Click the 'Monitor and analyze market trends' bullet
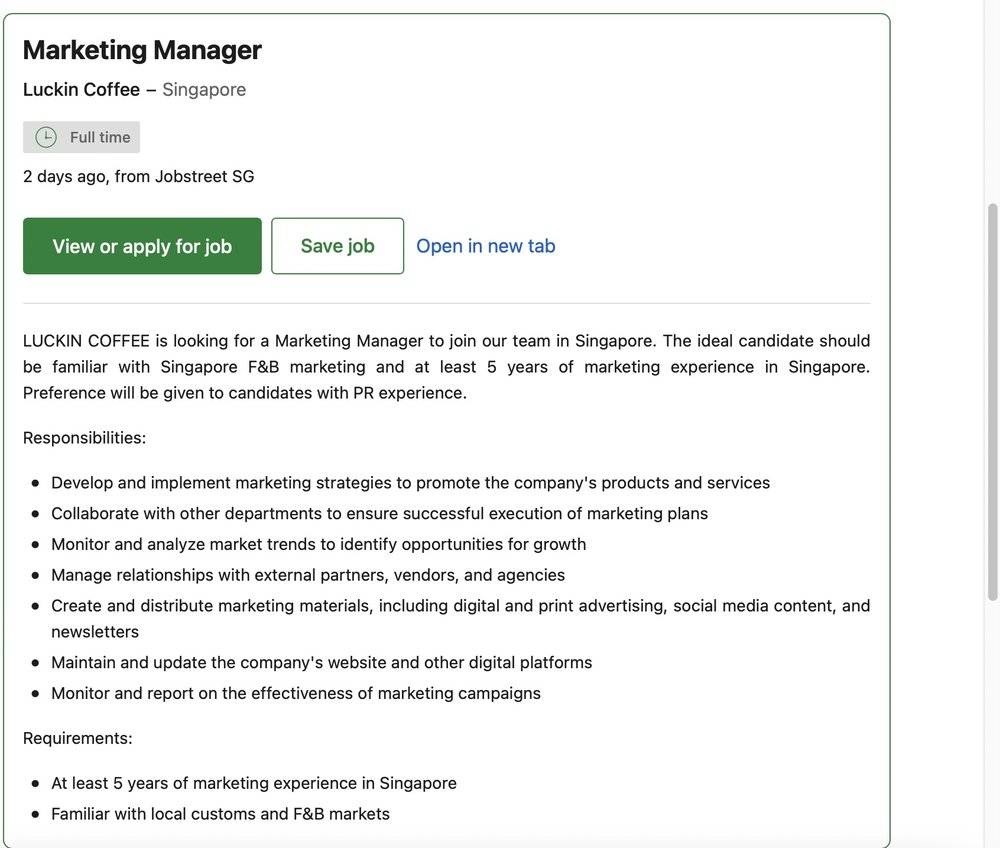Viewport: 1000px width, 848px height. tap(318, 545)
